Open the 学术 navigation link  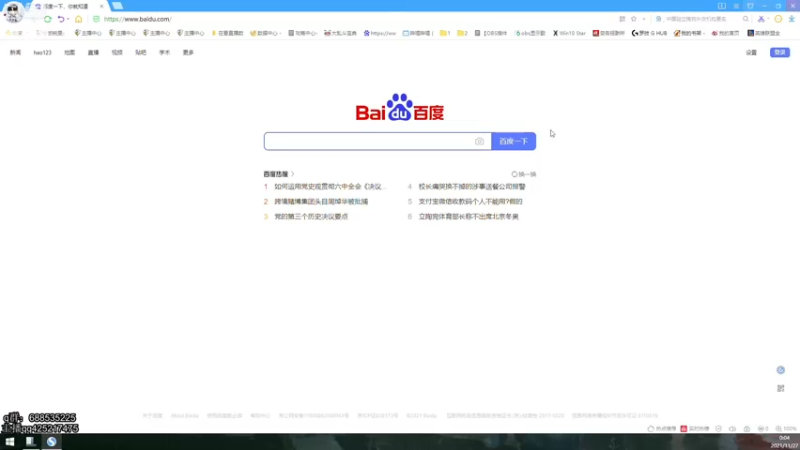tap(164, 53)
